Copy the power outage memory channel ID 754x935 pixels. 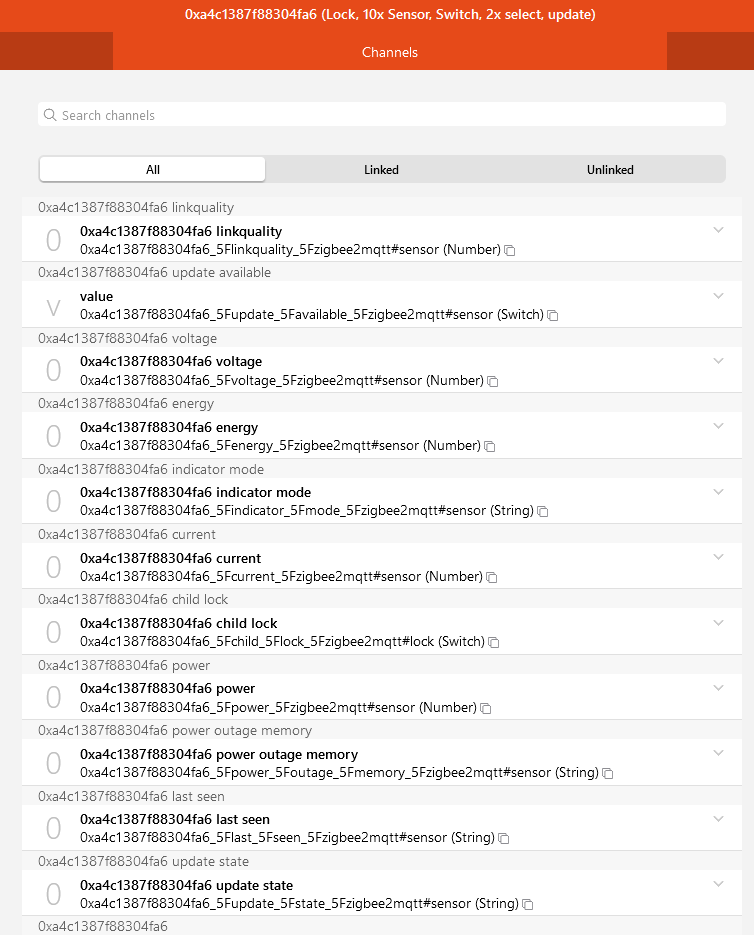click(x=607, y=772)
